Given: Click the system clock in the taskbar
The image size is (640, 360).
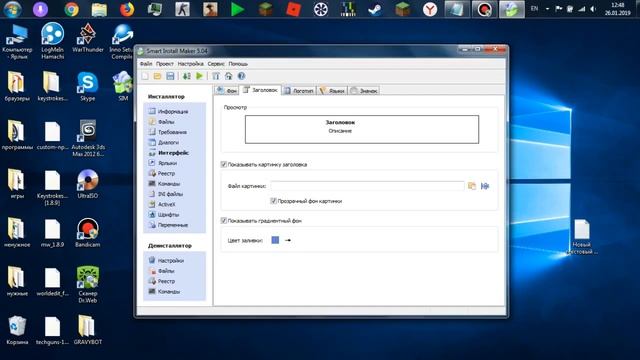Looking at the screenshot, I should 617,9.
